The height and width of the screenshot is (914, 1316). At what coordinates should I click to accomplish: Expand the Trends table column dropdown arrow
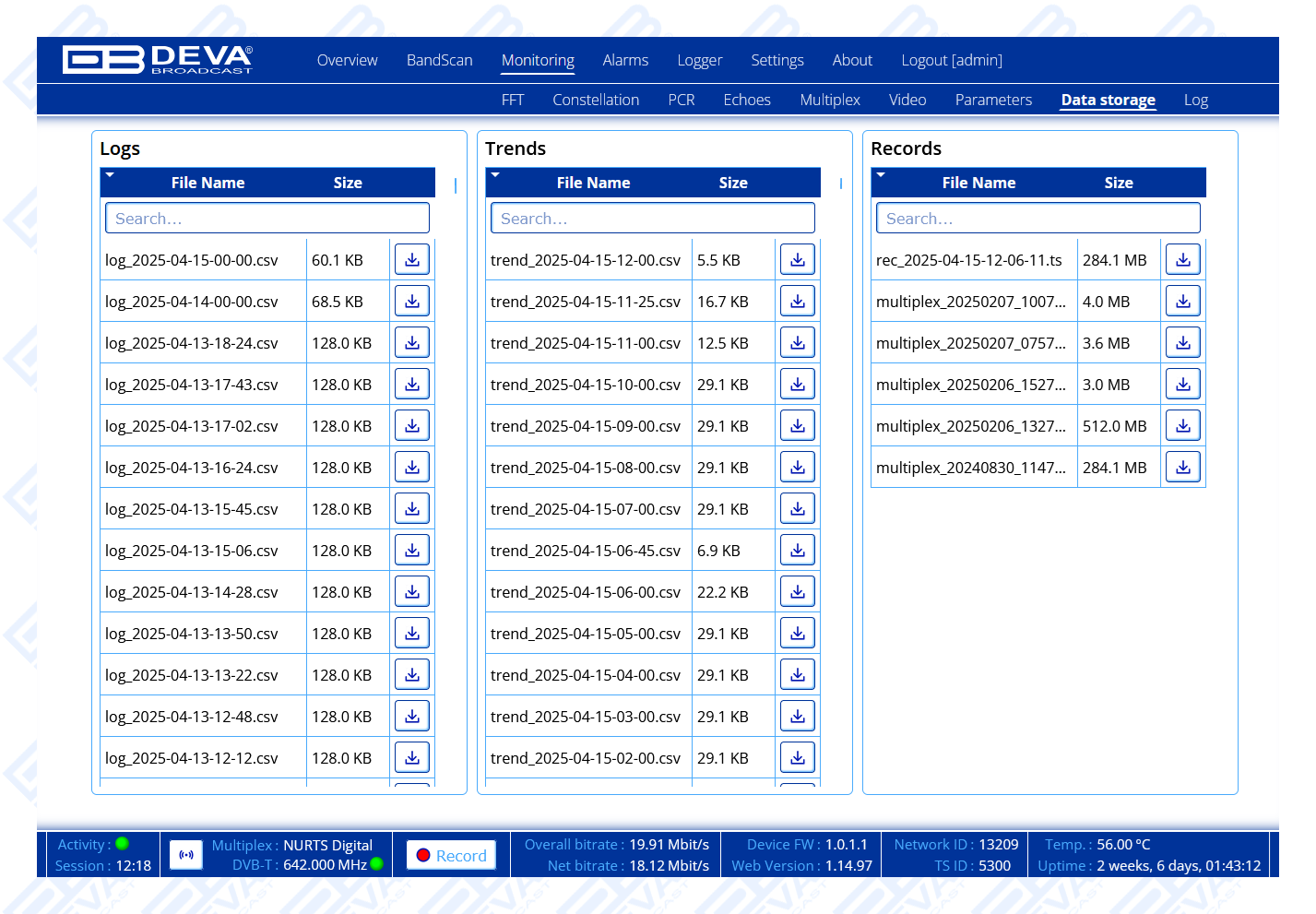(x=495, y=174)
